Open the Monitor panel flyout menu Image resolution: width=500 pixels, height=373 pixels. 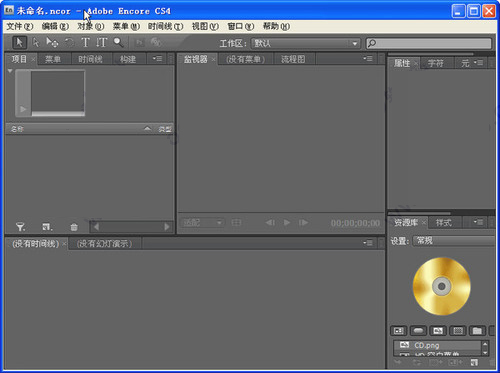tap(368, 59)
